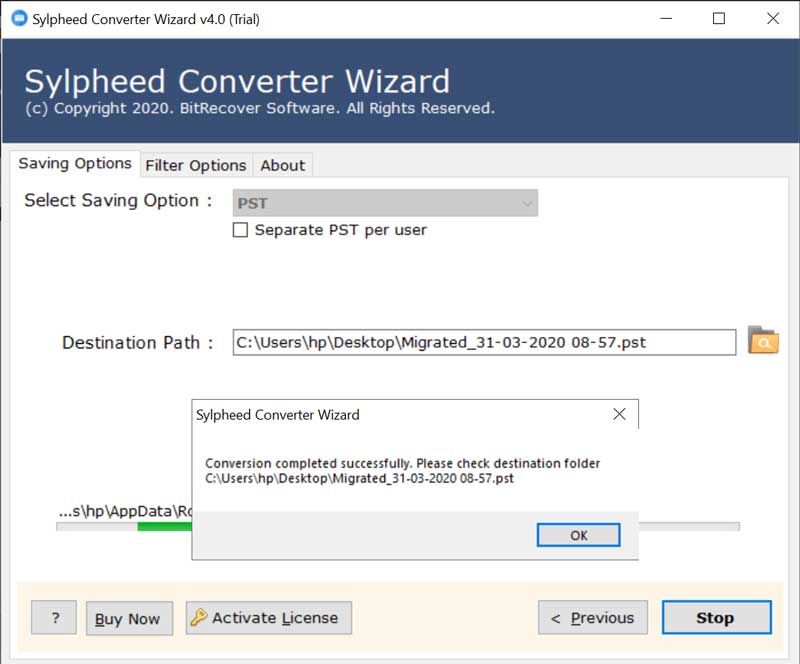Click the 'Select Saving Option :' label

118,201
